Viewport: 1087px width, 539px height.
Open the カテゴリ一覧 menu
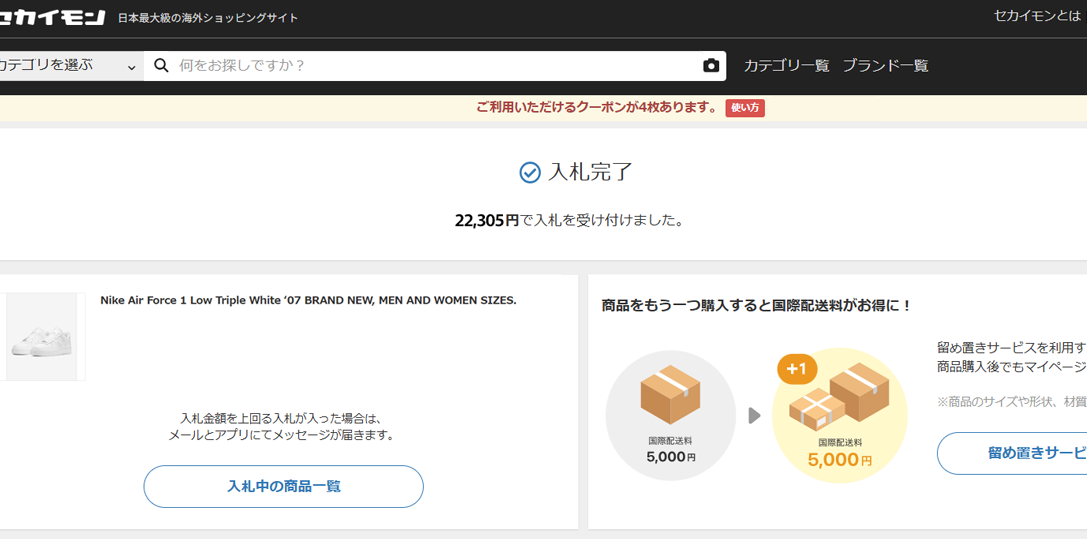click(786, 66)
